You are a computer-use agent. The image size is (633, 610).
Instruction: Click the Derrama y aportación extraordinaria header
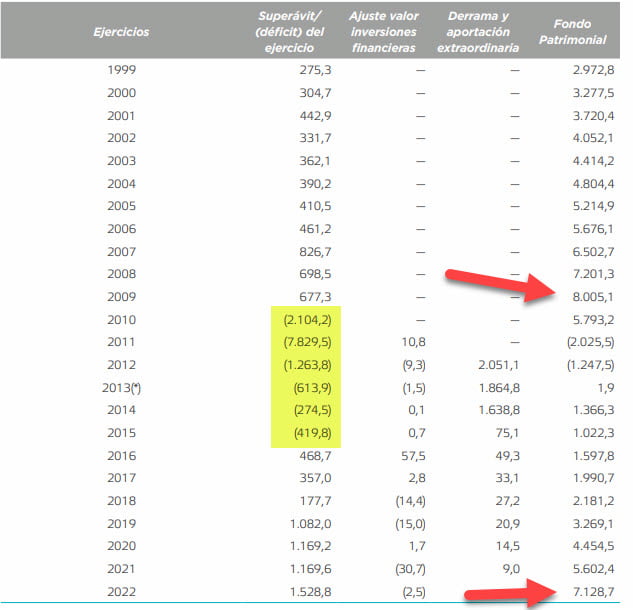pos(478,32)
